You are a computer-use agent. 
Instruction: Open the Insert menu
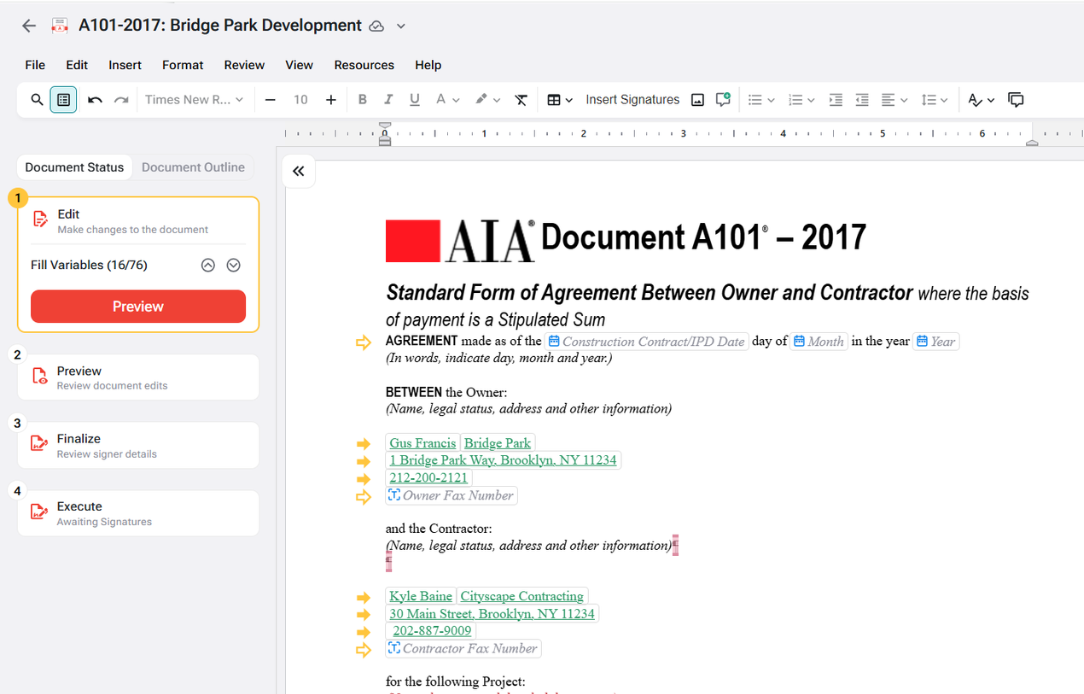coord(125,65)
